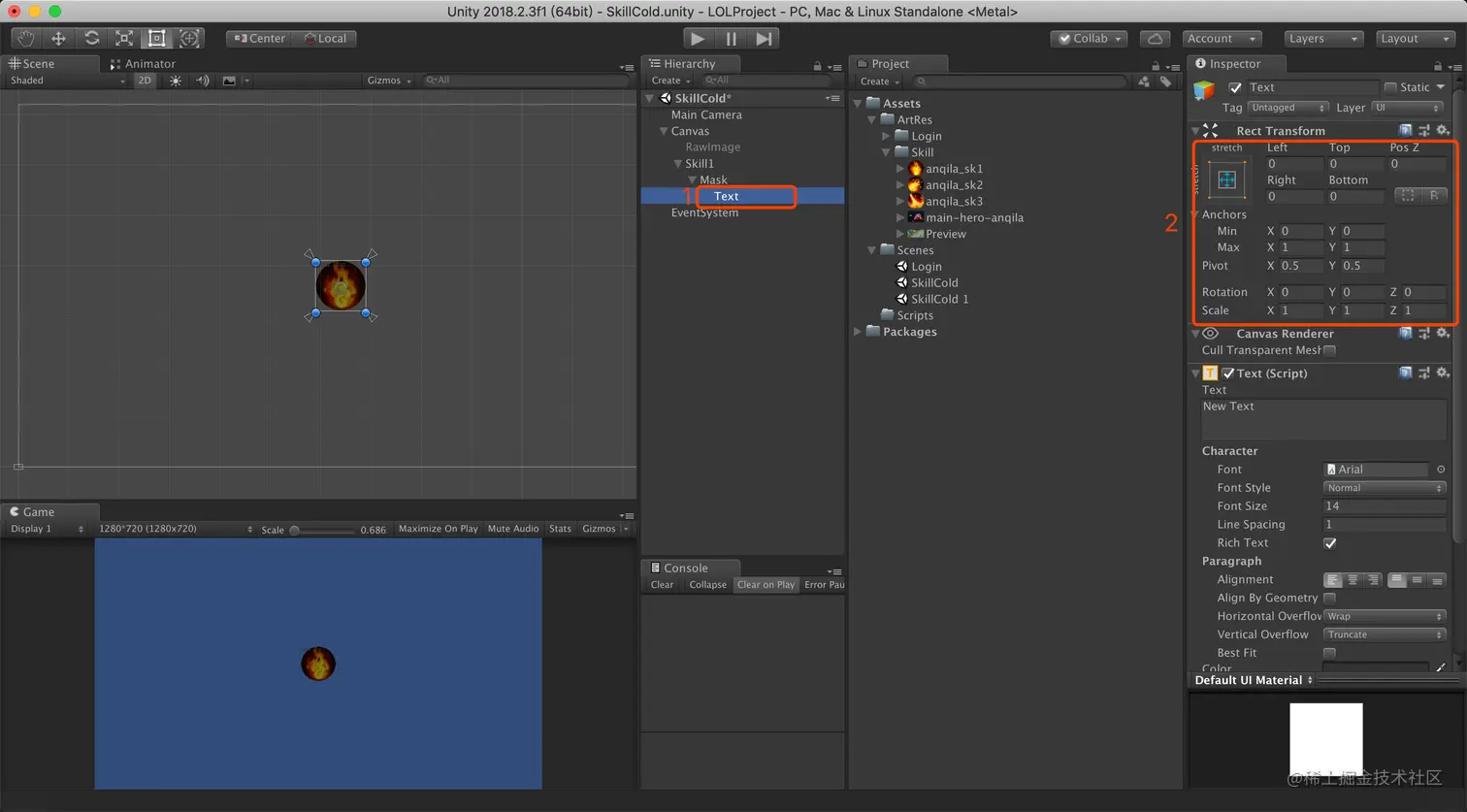Toggle the Text object active checkbox
Screen dimensions: 1467x812
coord(1235,87)
